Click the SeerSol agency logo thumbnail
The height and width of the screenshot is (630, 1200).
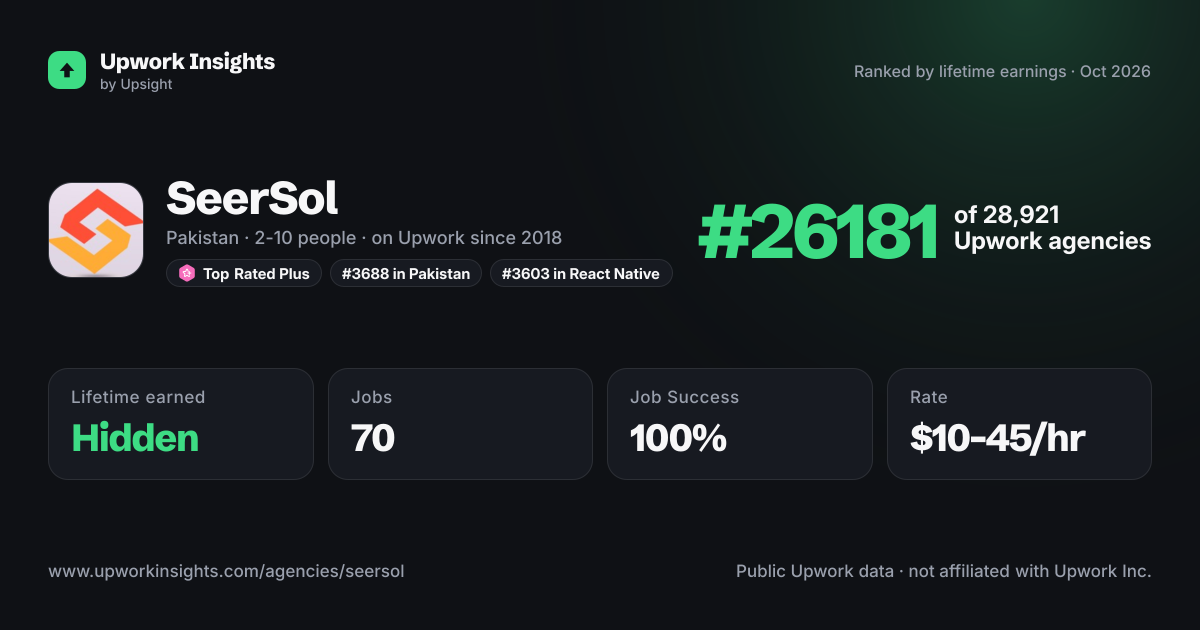click(x=96, y=230)
